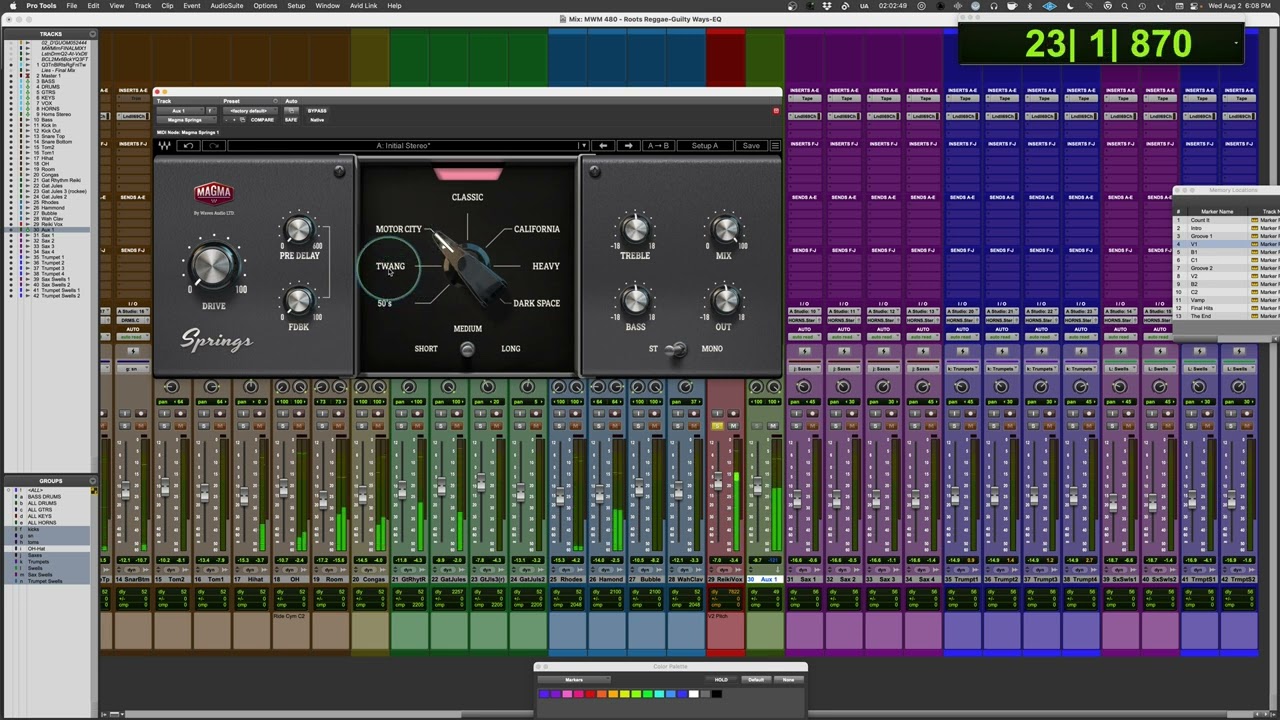Click the DRIVE knob

point(212,265)
